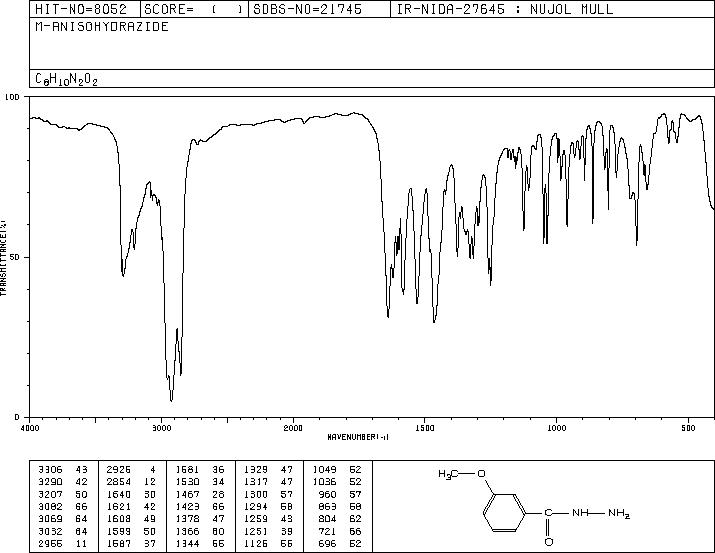
Task: Click peak table entry 2926
Action: [x=119, y=470]
